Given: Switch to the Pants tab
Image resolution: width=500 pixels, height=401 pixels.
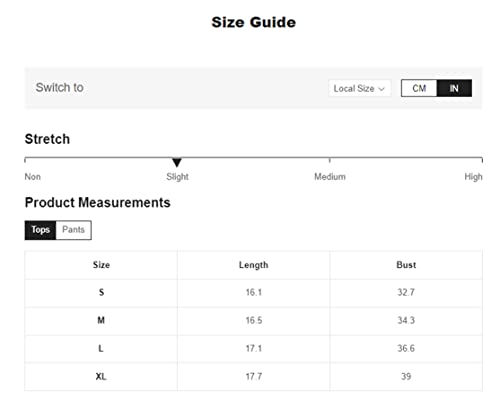Looking at the screenshot, I should click(x=74, y=230).
